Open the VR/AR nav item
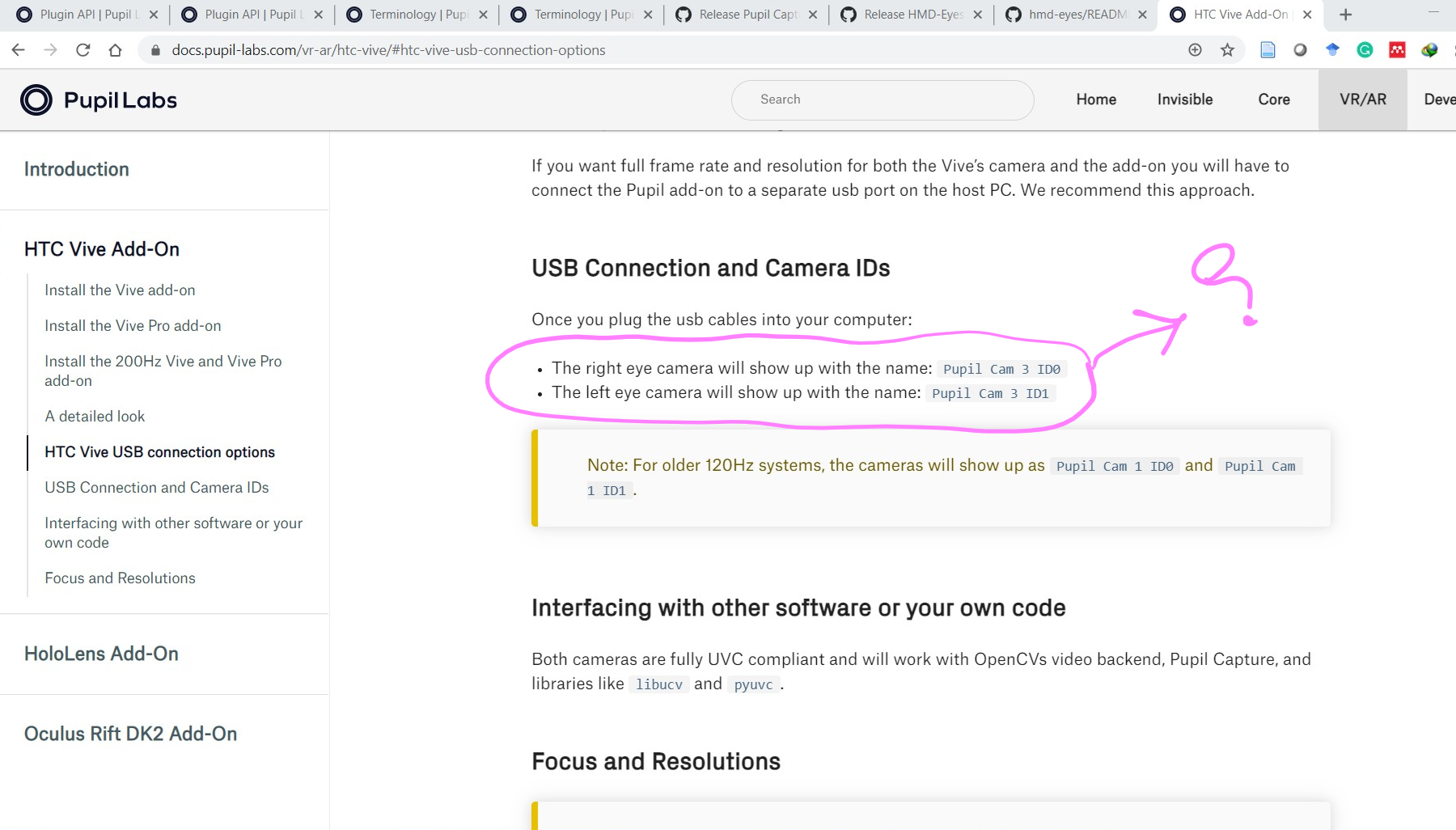The image size is (1456, 830). [x=1363, y=100]
